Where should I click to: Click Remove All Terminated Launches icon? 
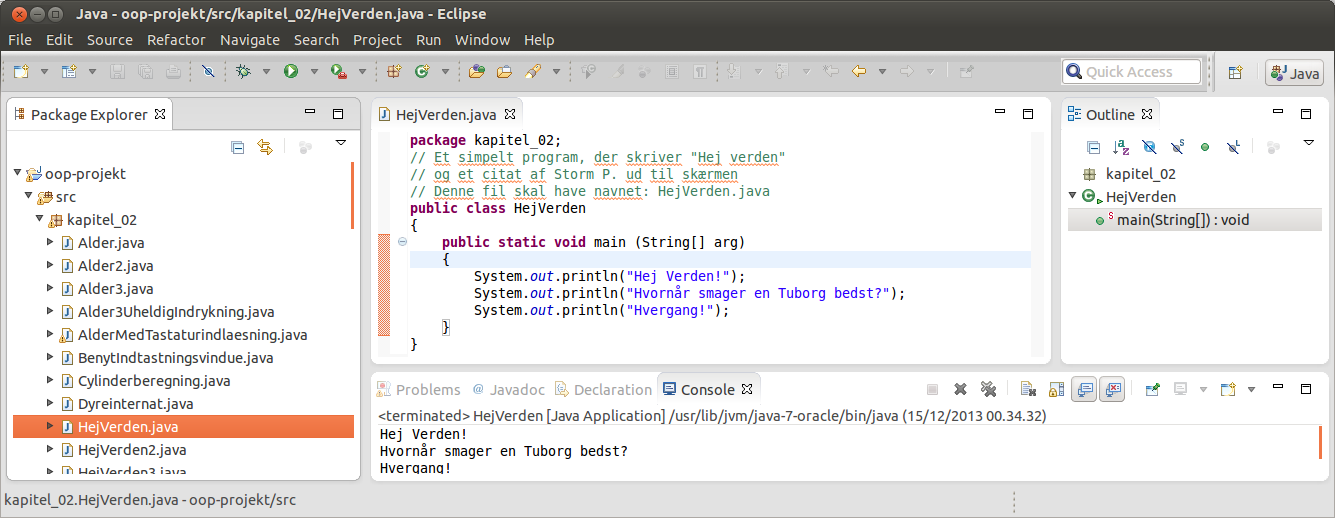coord(988,390)
